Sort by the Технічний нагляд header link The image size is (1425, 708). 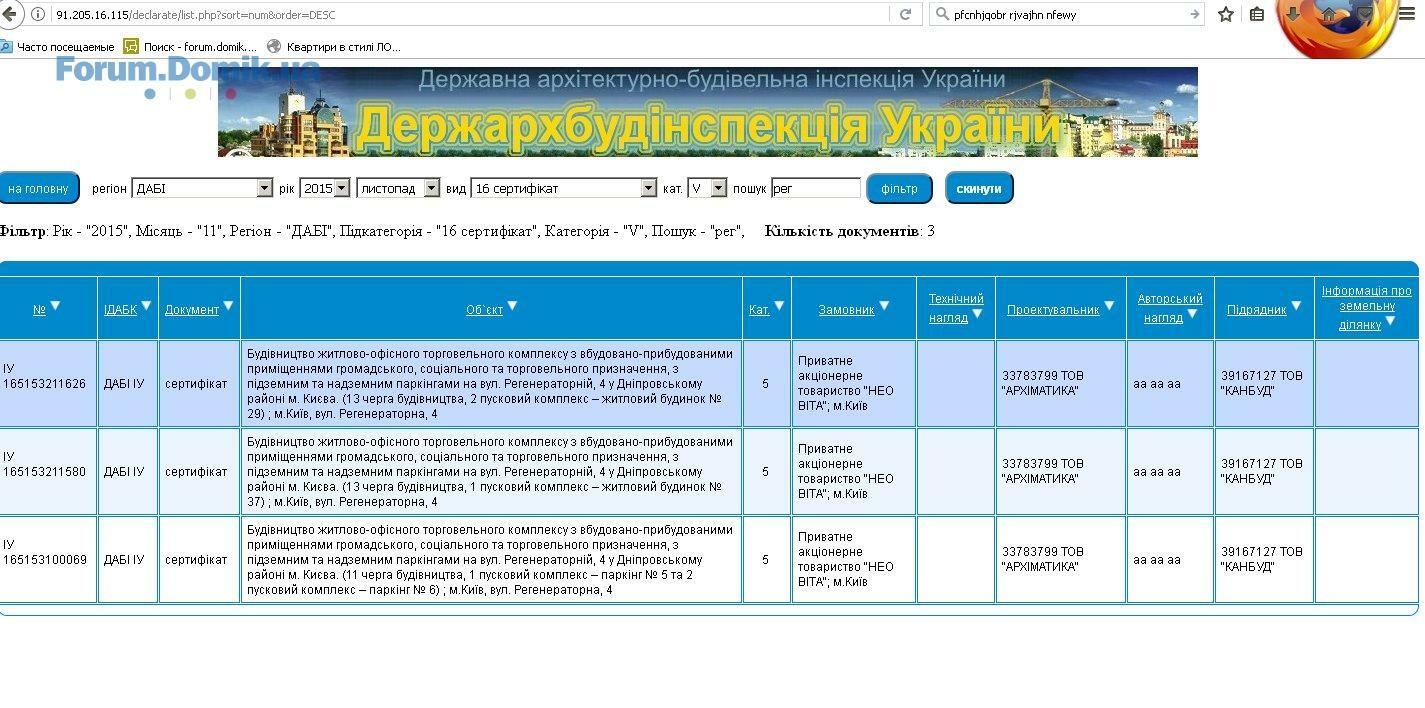[x=956, y=308]
